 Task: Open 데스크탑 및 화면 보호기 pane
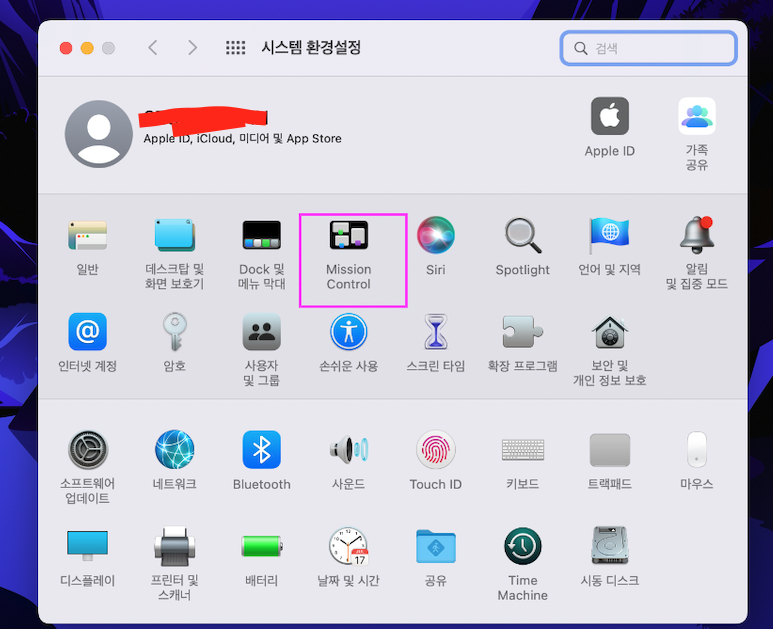click(175, 236)
